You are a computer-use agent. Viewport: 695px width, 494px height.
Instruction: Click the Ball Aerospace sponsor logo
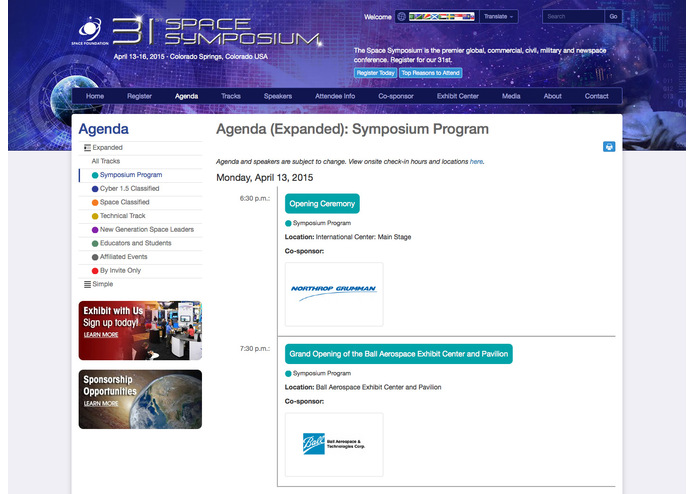(334, 445)
